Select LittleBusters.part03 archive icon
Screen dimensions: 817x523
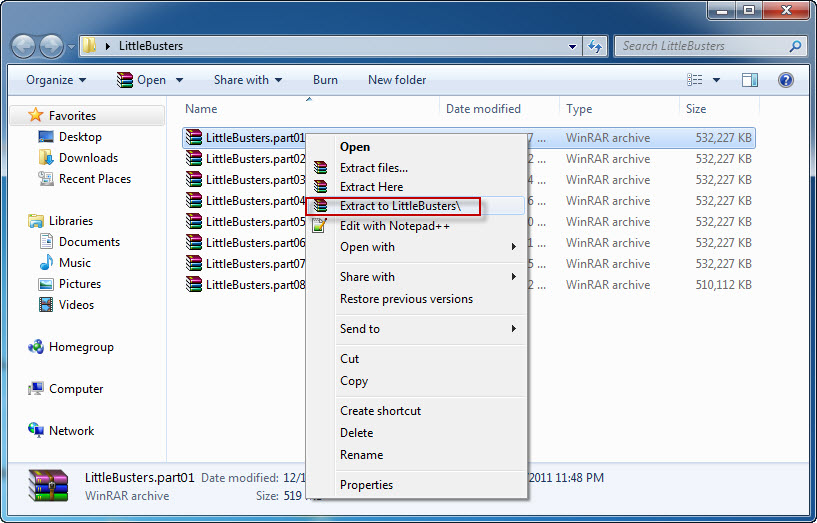[x=193, y=179]
